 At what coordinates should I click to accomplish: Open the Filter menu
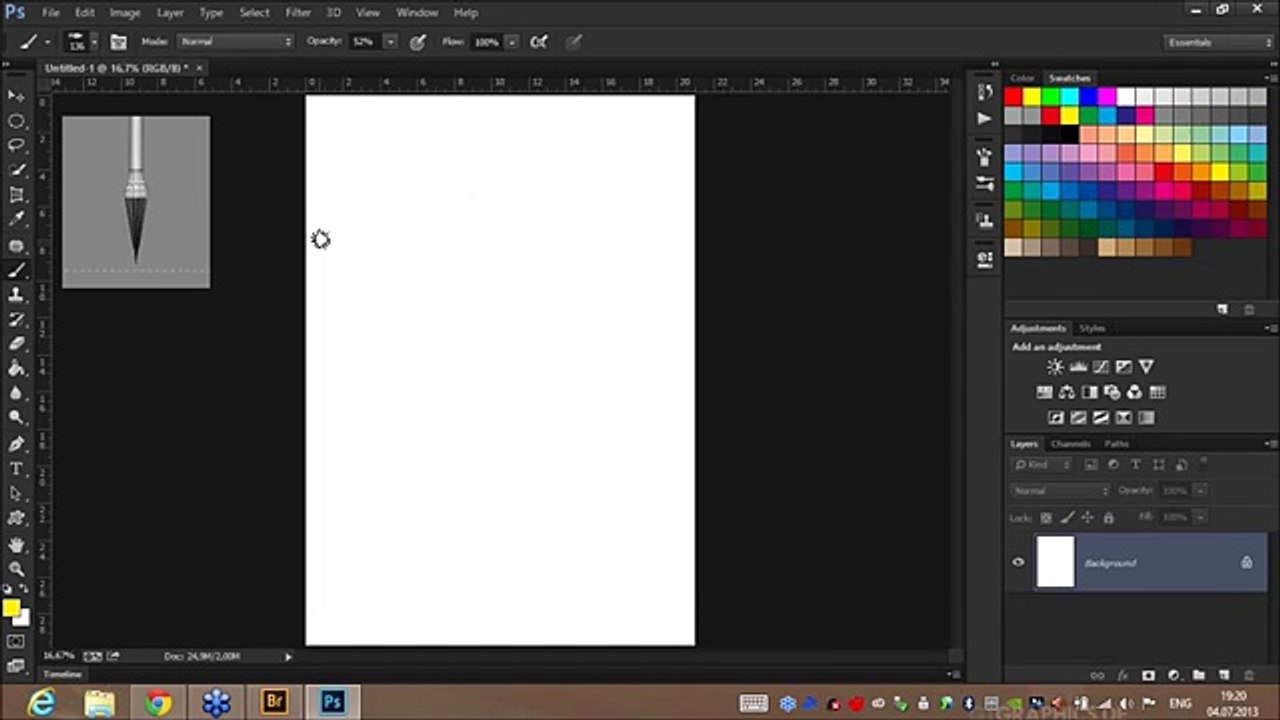(298, 13)
